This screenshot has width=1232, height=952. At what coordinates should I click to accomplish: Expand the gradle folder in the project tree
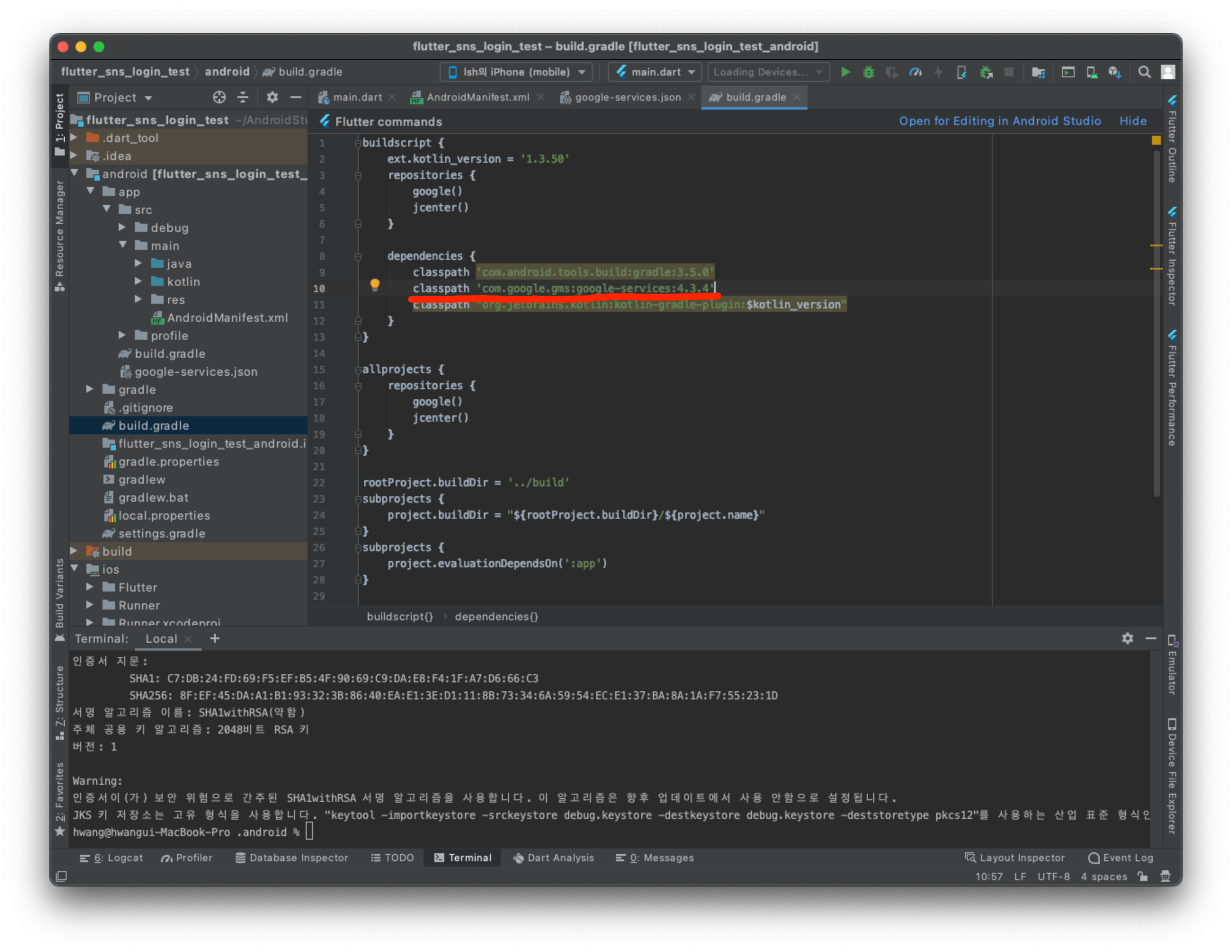[x=90, y=389]
